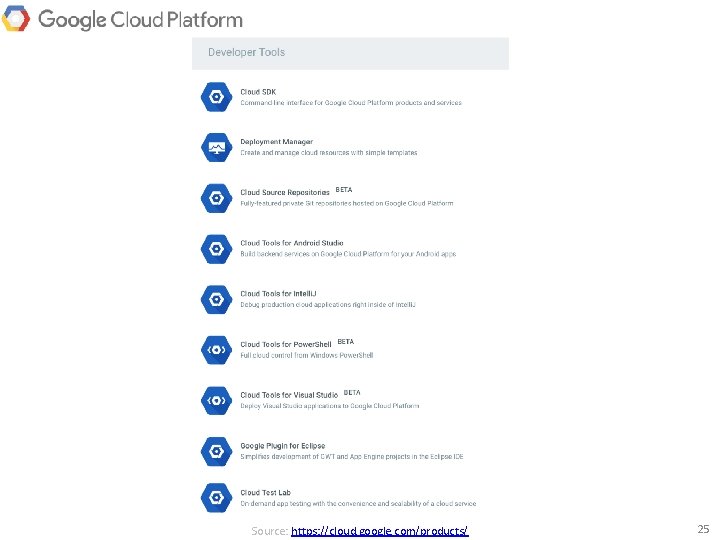
Task: Click the Cloud Test Lab icon
Action: (216, 497)
